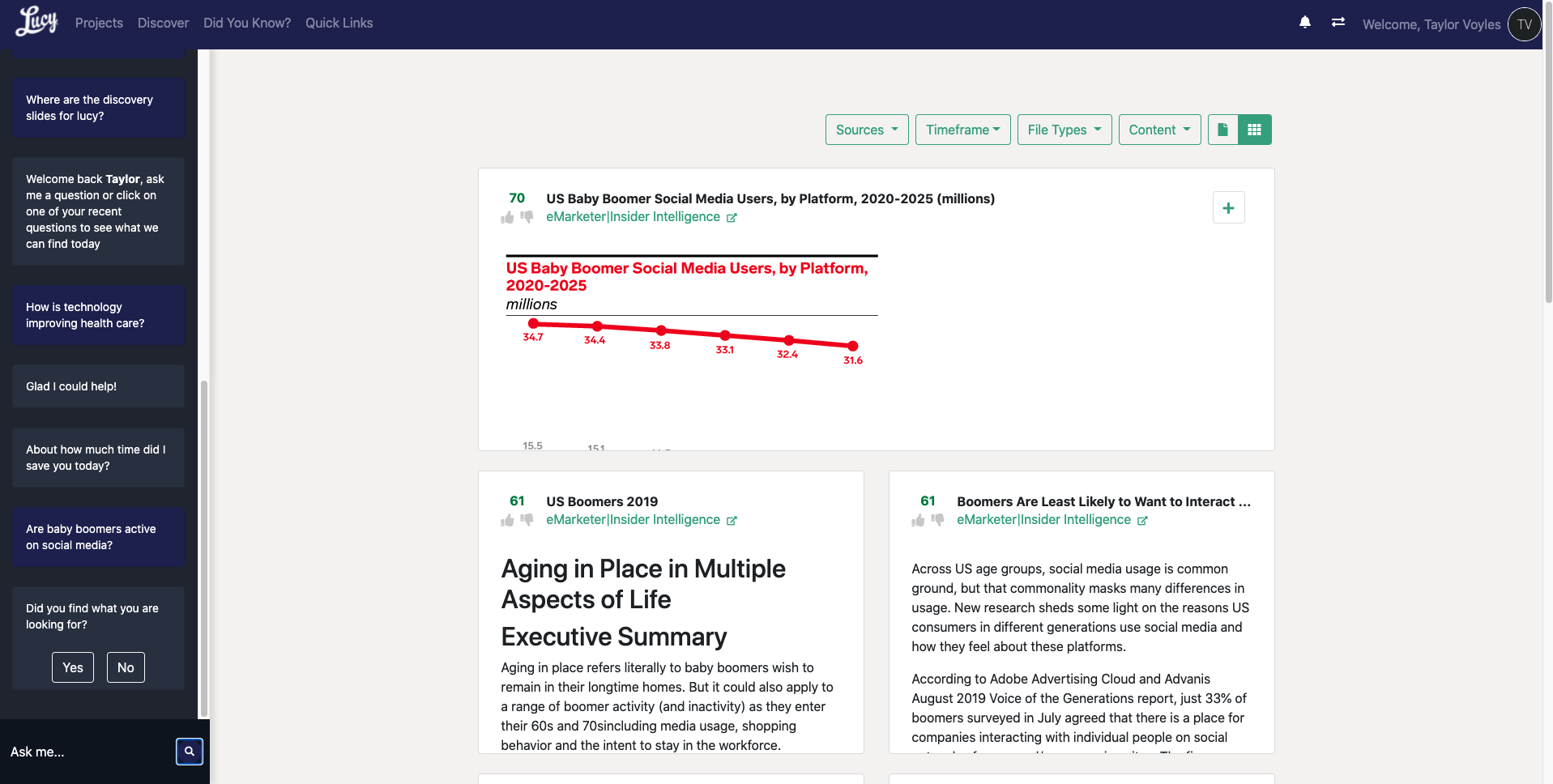Screen dimensions: 1553x784
Task: Click the Welcome, Taylor Voyles text
Action: [1431, 24]
